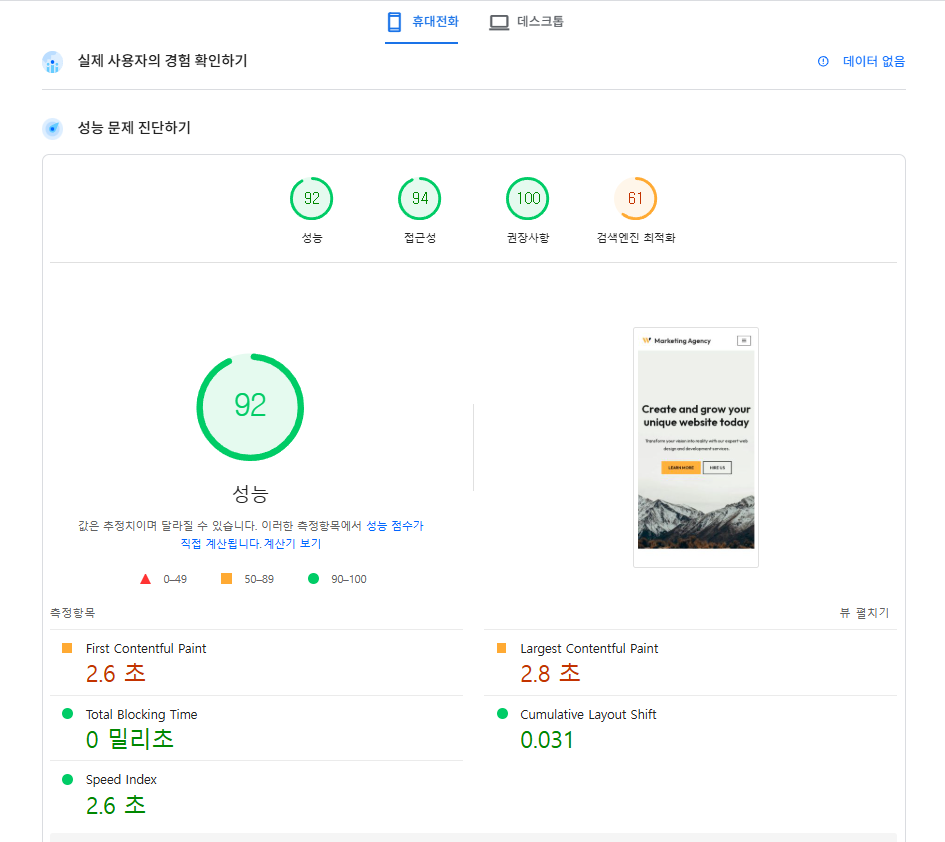Viewport: 945px width, 842px height.
Task: Click the 성능 score gauge showing 92
Action: (x=249, y=407)
